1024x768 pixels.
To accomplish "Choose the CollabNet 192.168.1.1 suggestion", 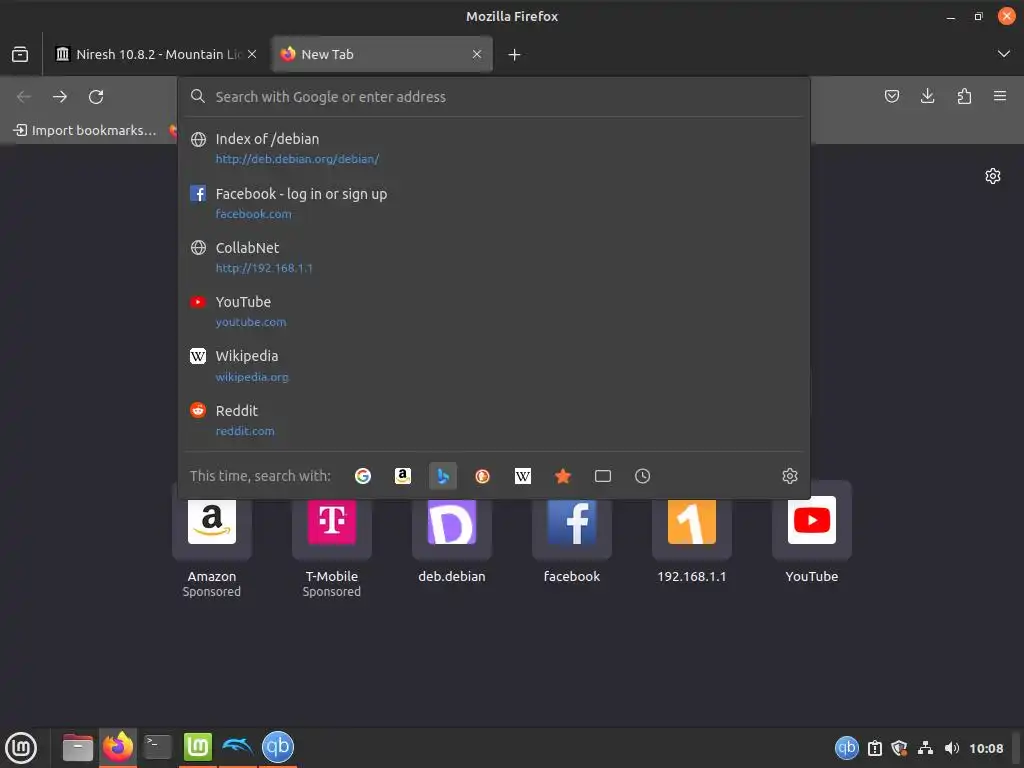I will [494, 257].
